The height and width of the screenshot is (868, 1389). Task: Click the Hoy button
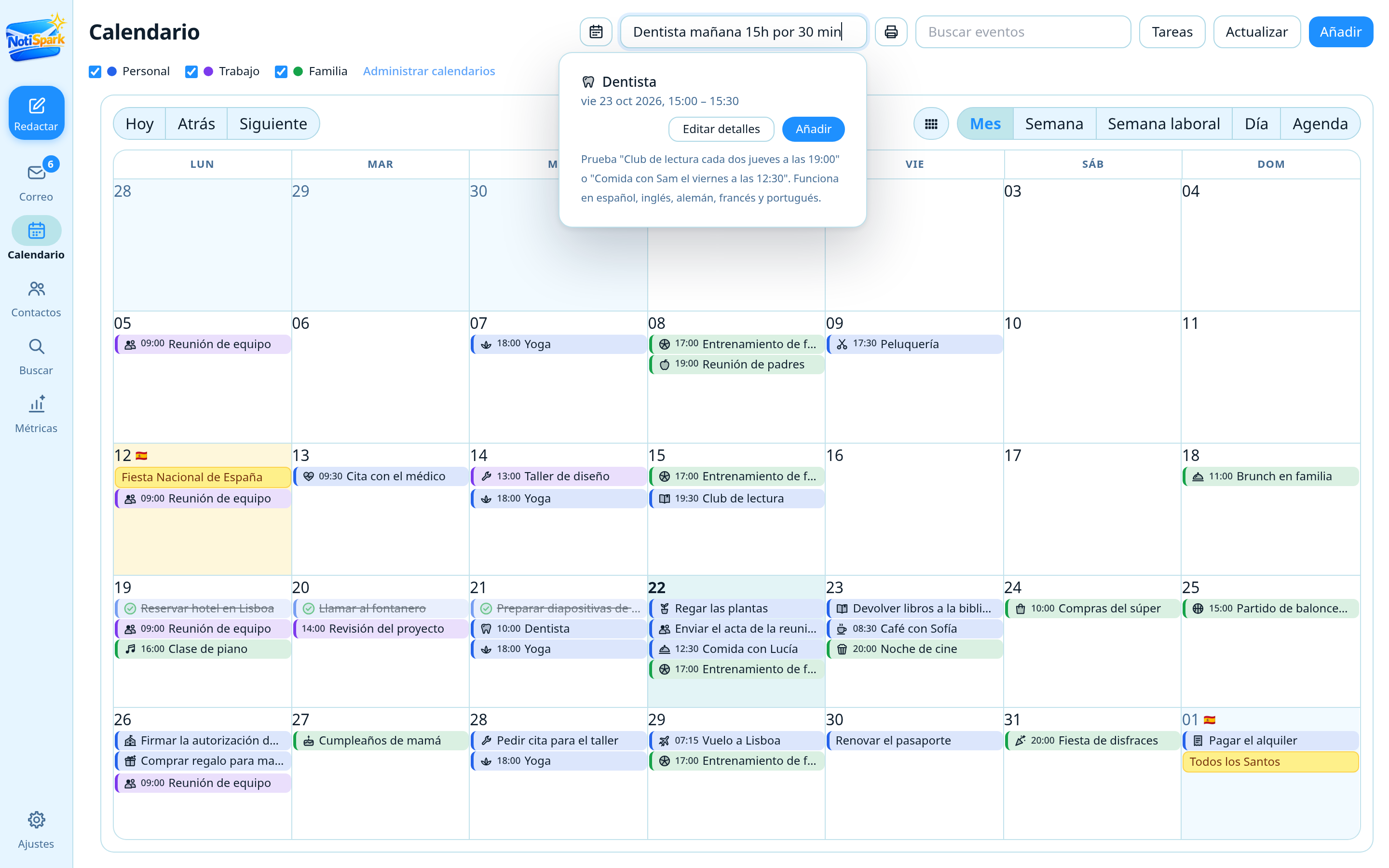[x=139, y=123]
